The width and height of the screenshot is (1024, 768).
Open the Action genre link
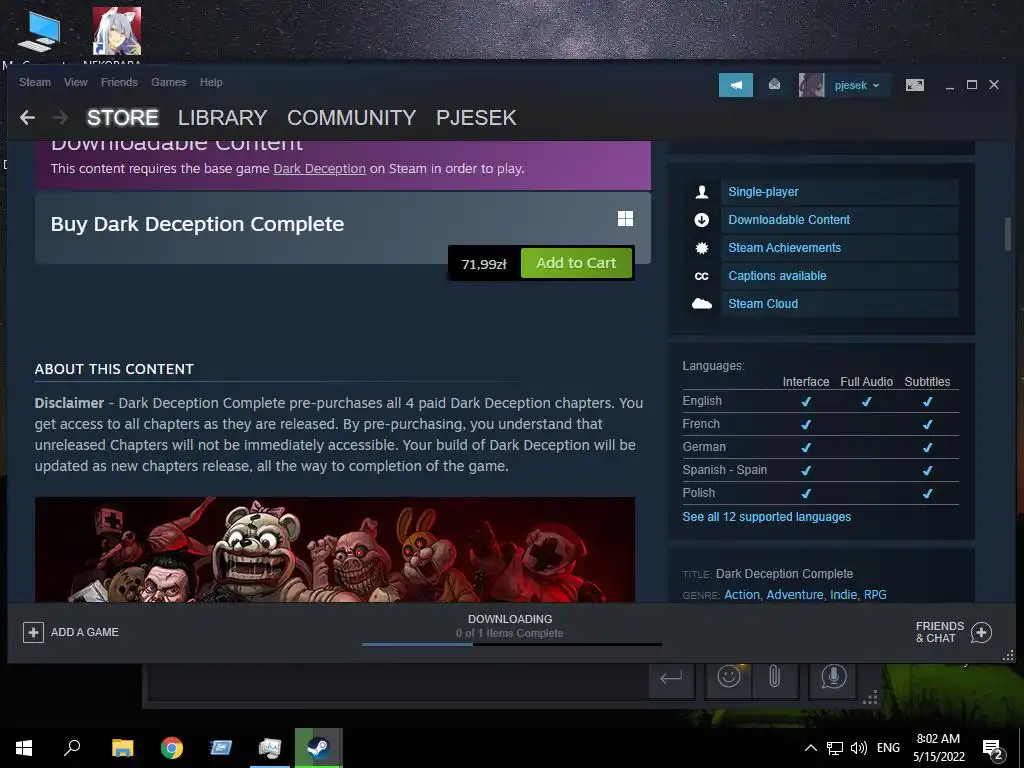[x=742, y=595]
